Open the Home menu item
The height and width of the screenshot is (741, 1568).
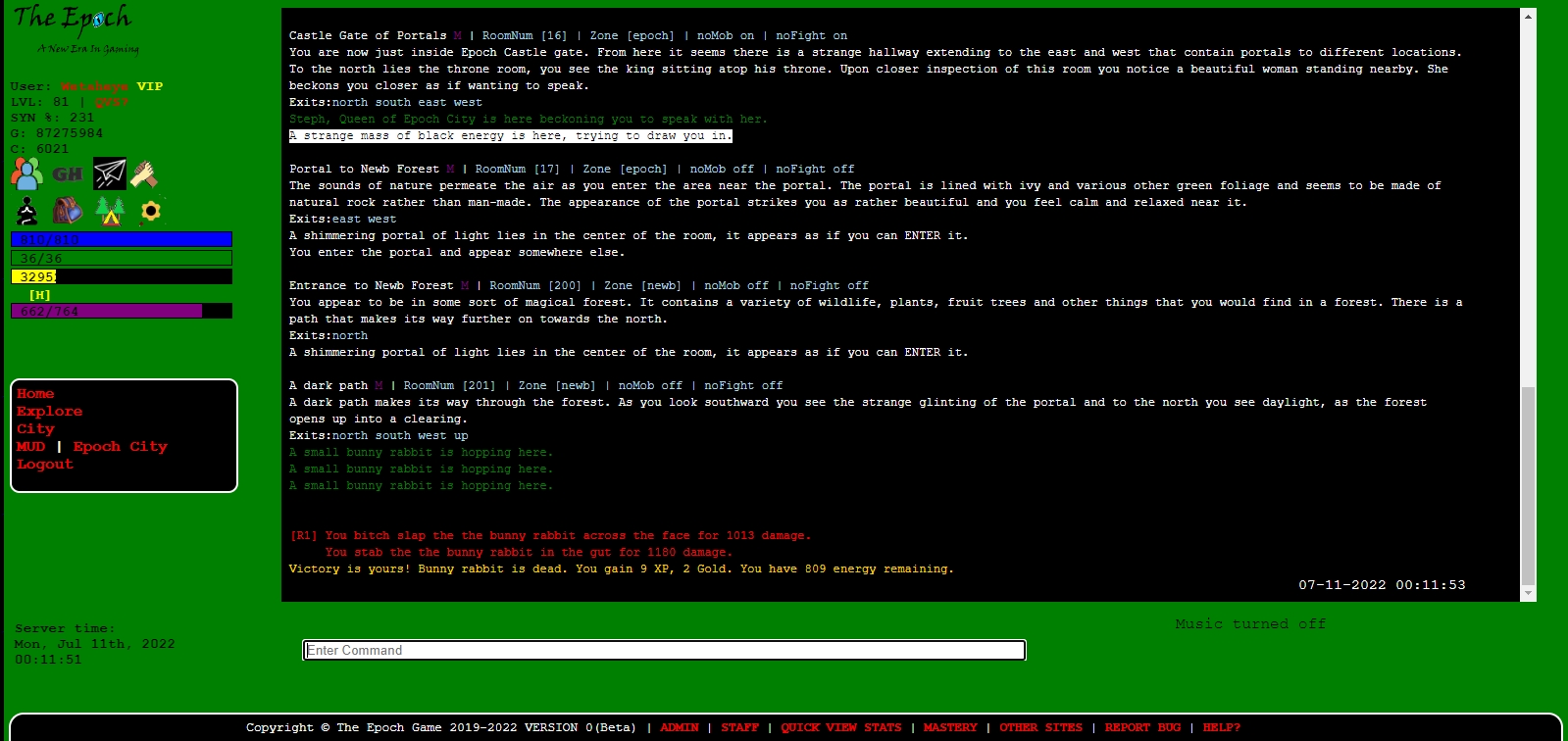tap(35, 394)
